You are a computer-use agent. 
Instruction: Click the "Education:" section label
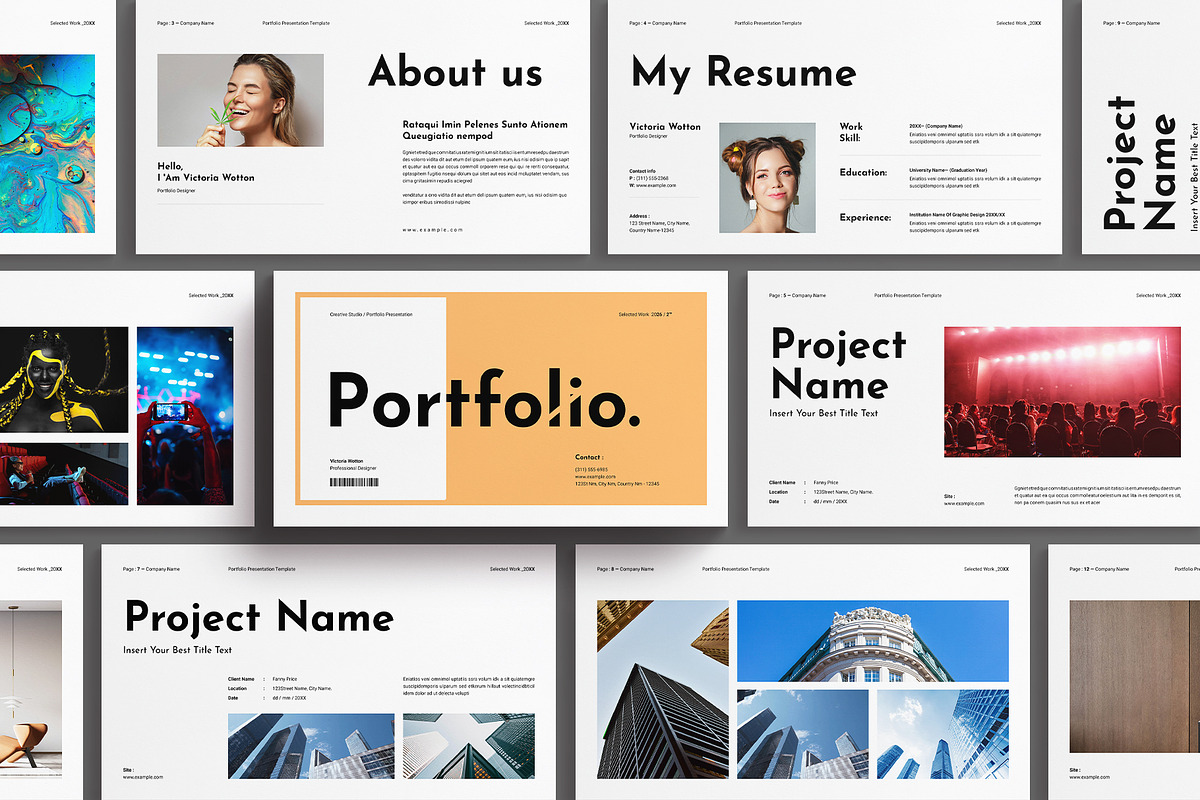click(864, 173)
